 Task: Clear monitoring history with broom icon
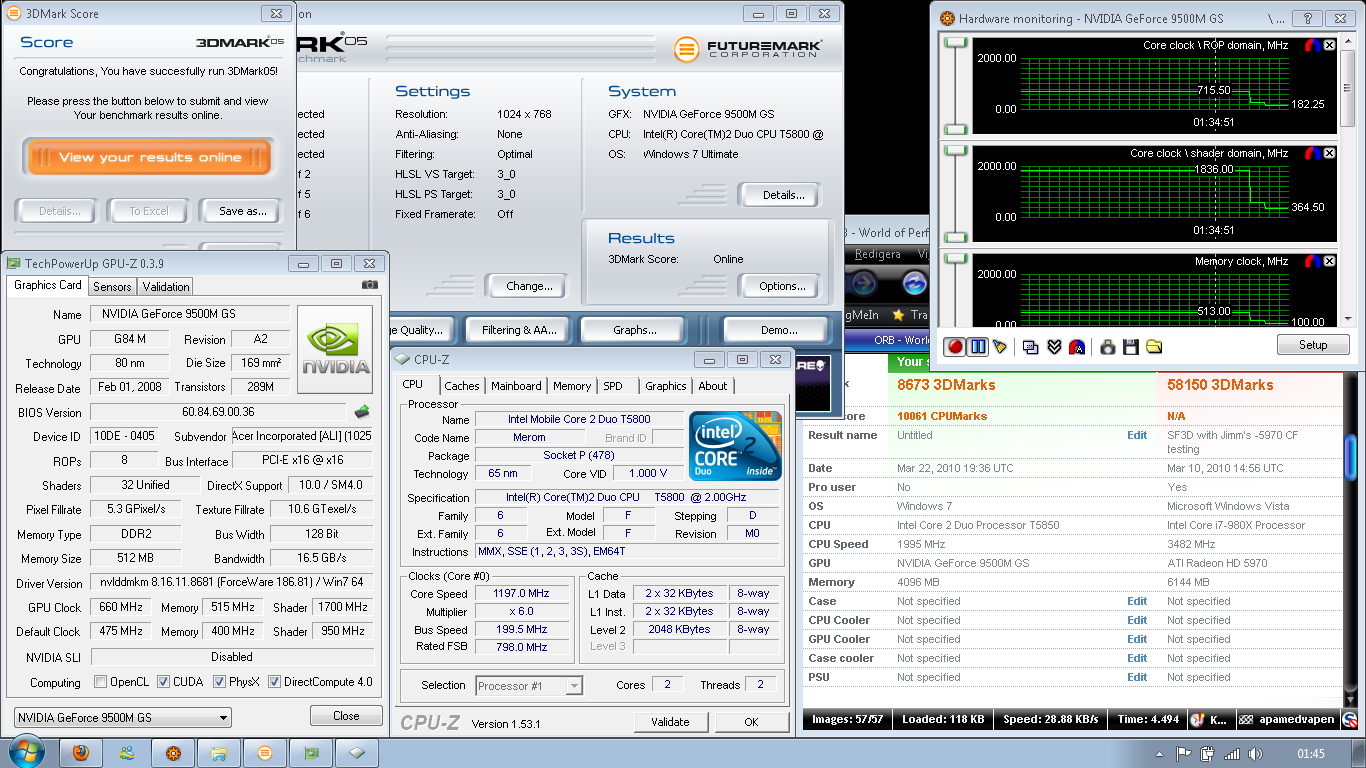(999, 346)
